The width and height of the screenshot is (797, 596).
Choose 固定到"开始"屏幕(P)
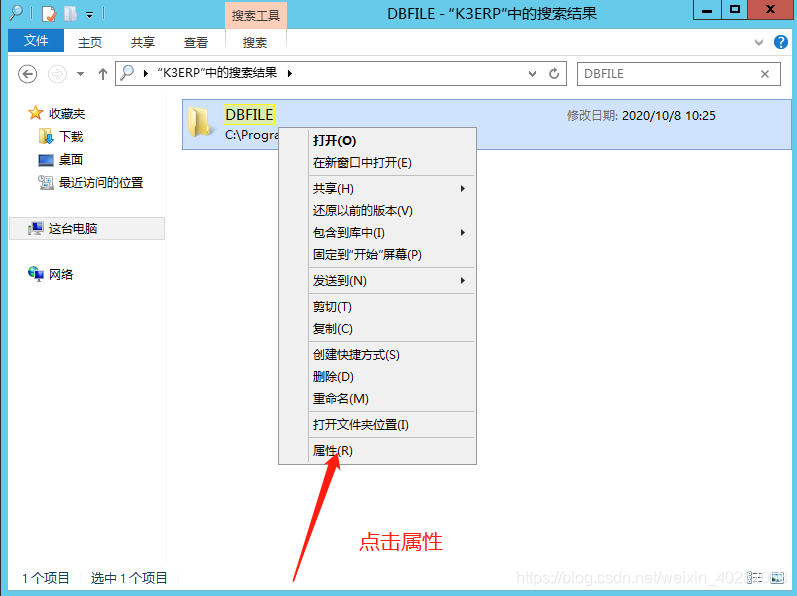coord(377,255)
